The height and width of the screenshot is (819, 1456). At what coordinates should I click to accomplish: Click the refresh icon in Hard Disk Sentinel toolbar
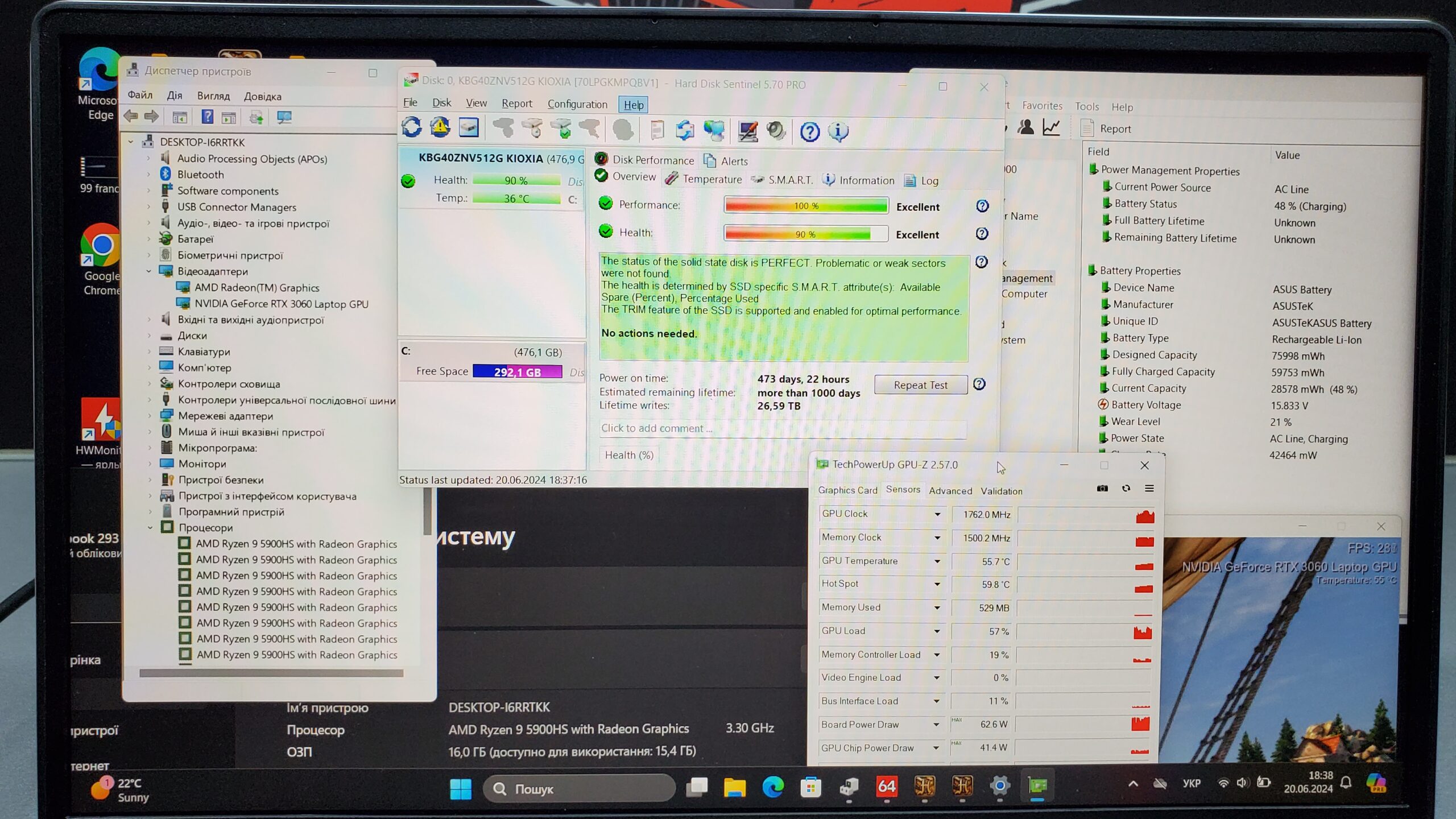point(412,127)
